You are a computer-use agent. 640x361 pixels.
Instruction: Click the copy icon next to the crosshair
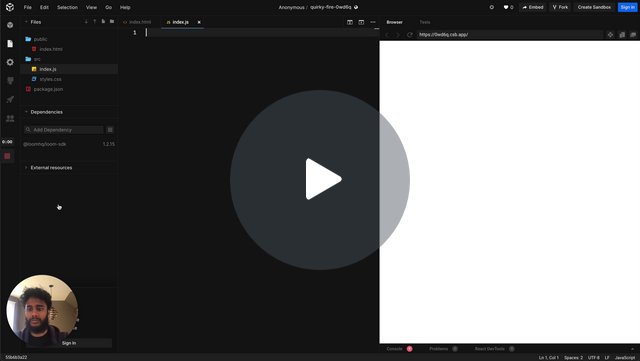coord(622,35)
